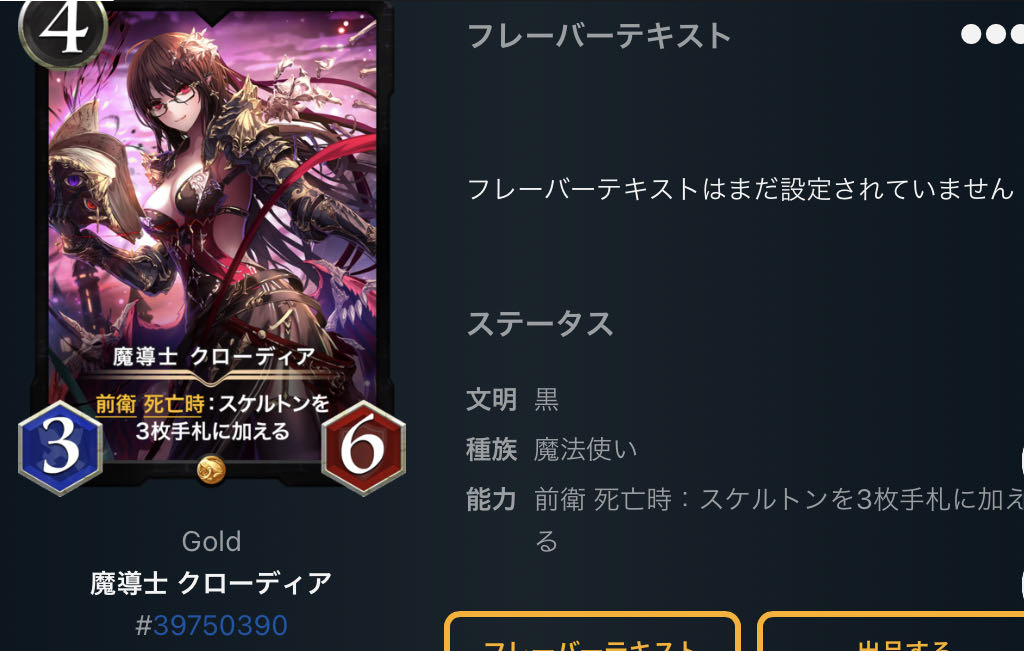Click the 文明 value 黒
Viewport: 1024px width, 651px height.
point(546,398)
